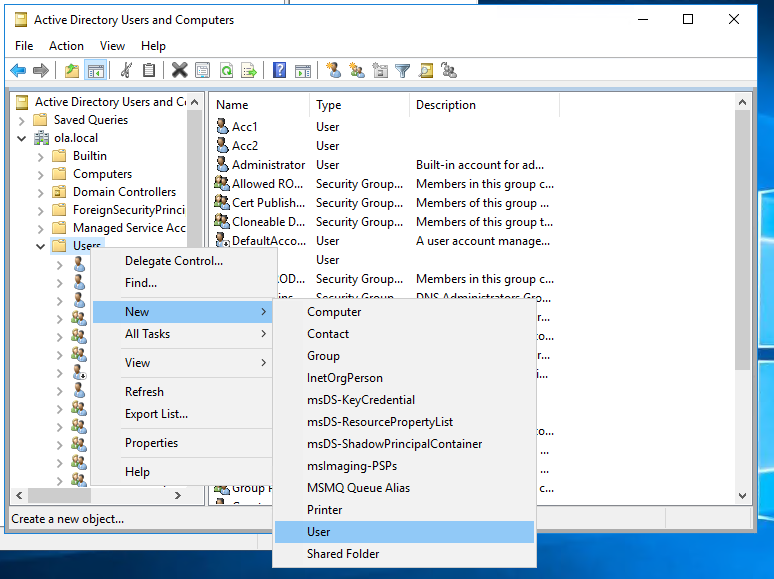Select the Allowed RO... group icon

click(x=222, y=184)
